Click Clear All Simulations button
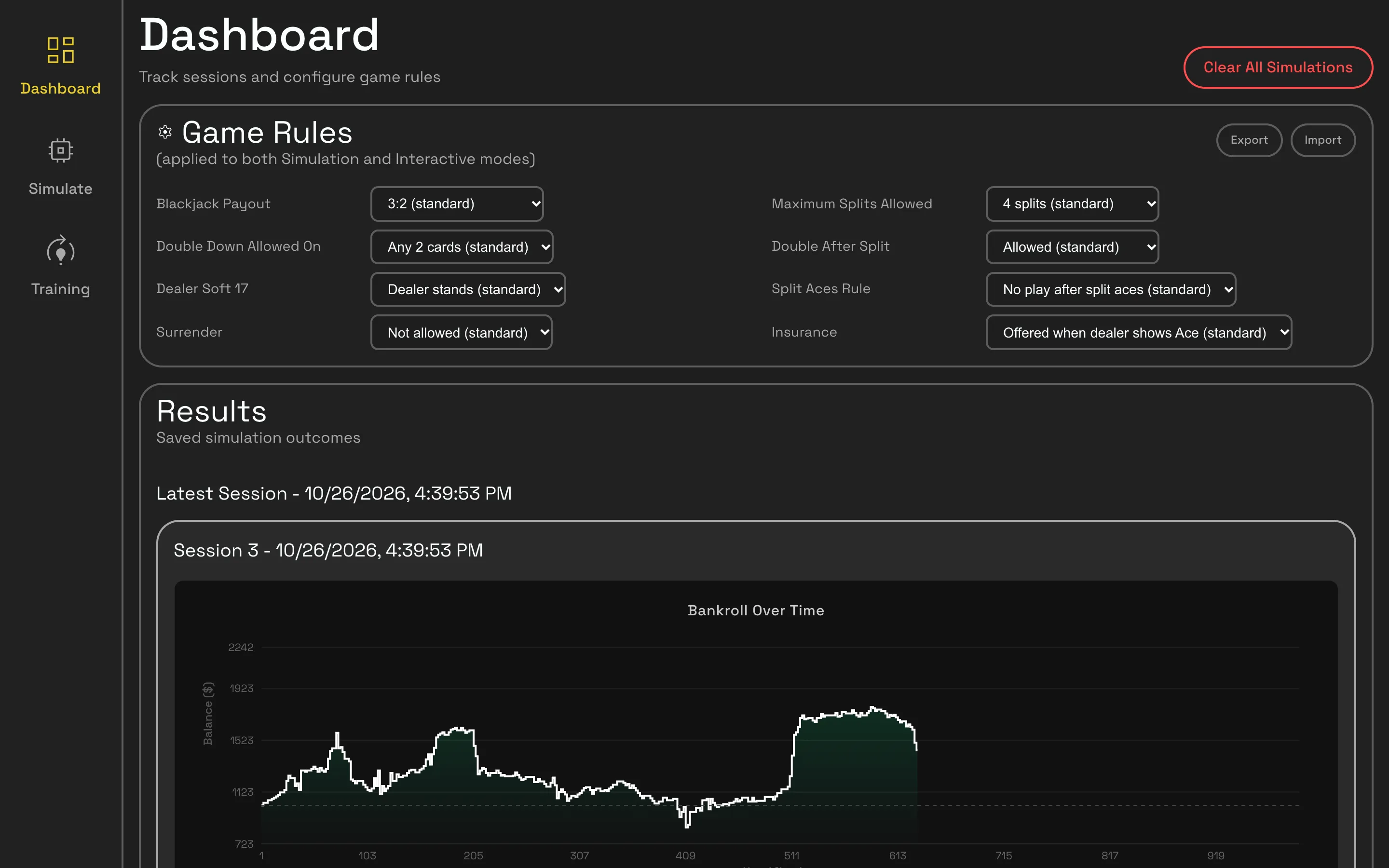 [1278, 67]
